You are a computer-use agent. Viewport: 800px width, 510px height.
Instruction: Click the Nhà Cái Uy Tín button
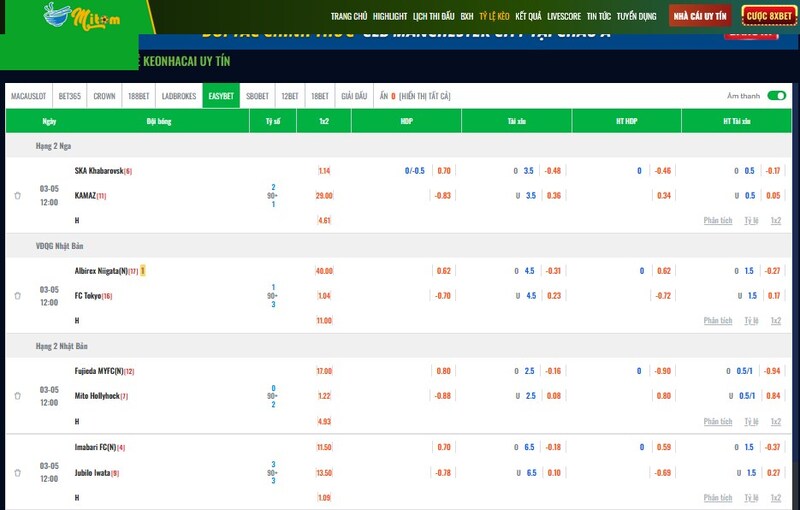700,16
